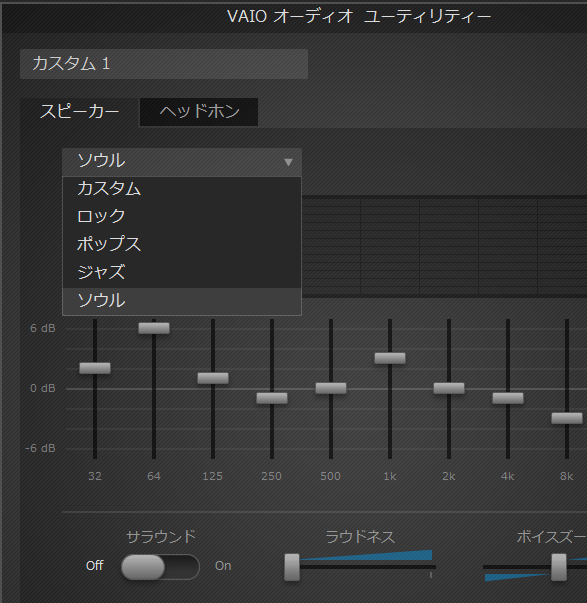Click the 32 Hz equalizer slider handle

(95, 368)
